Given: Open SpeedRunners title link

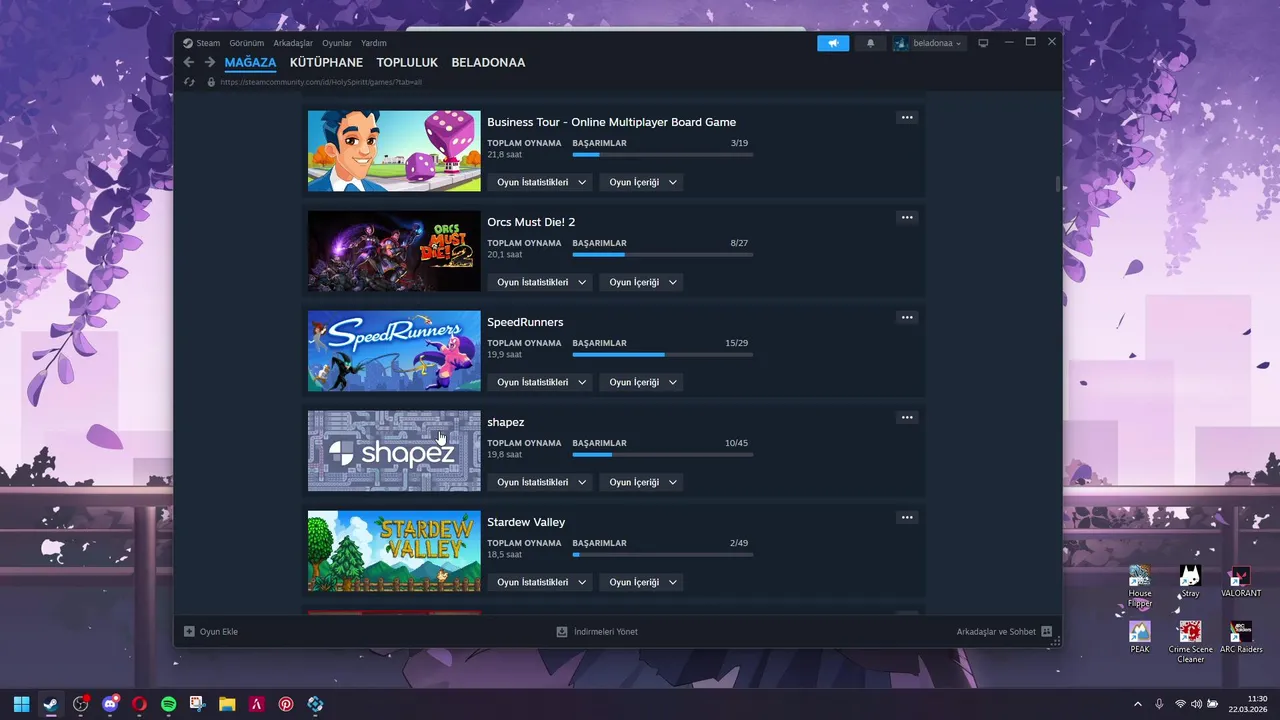Looking at the screenshot, I should point(525,322).
